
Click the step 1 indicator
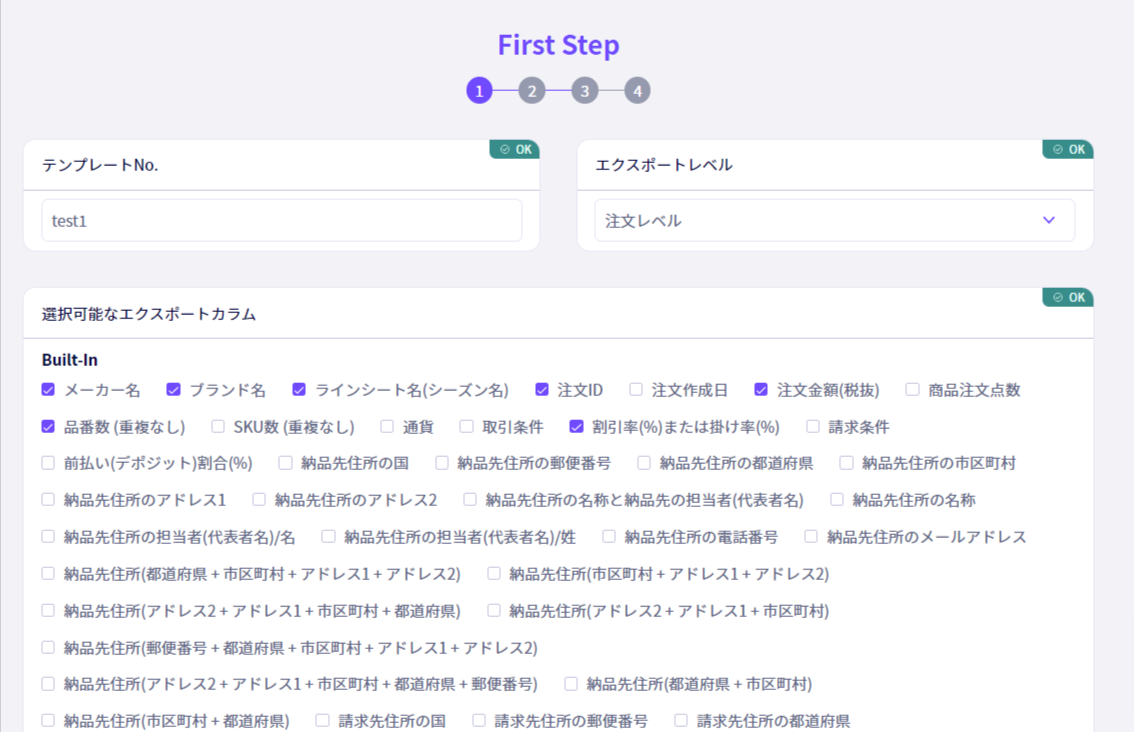click(479, 91)
